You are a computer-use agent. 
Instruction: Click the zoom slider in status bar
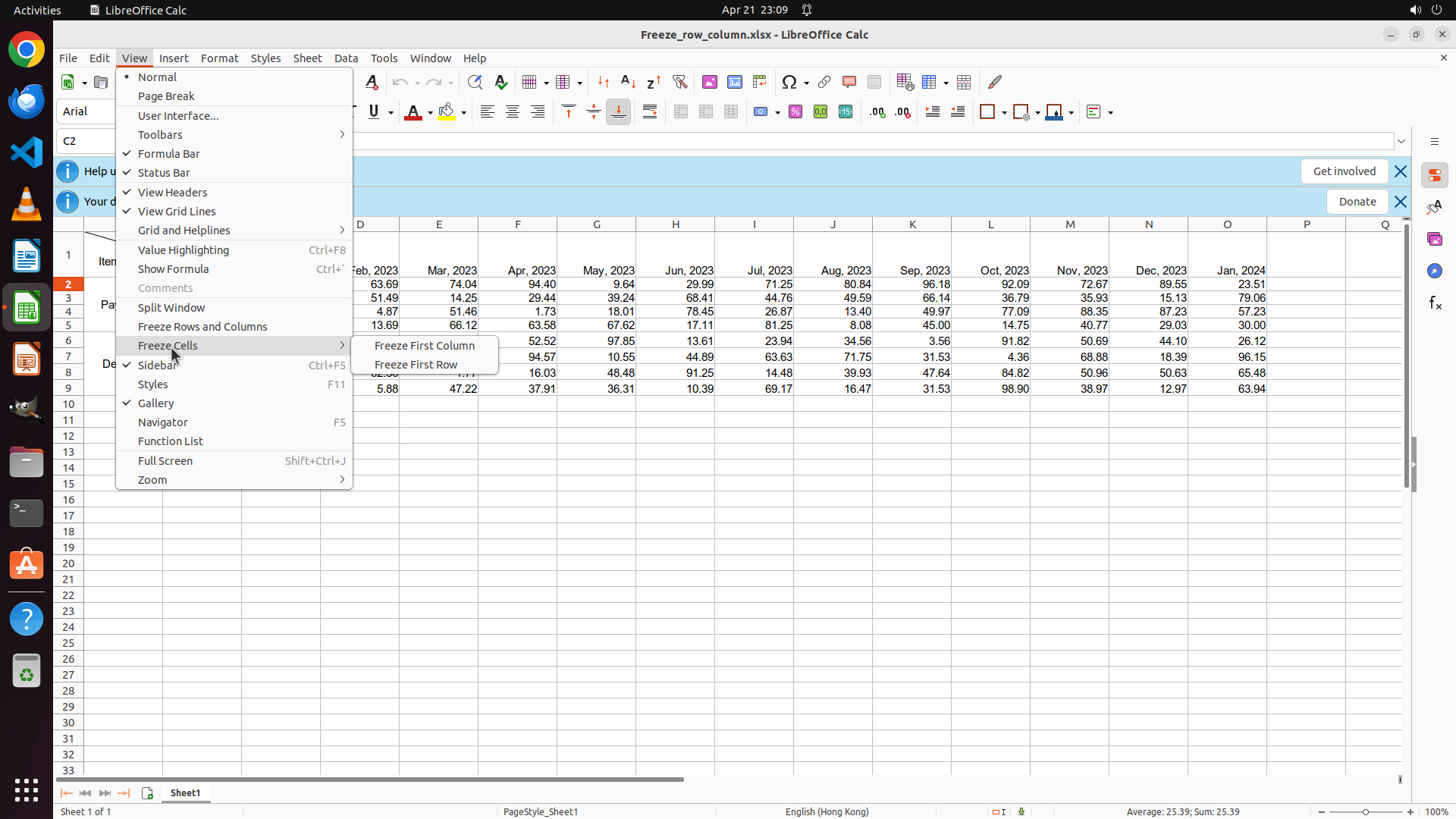pos(1366,812)
